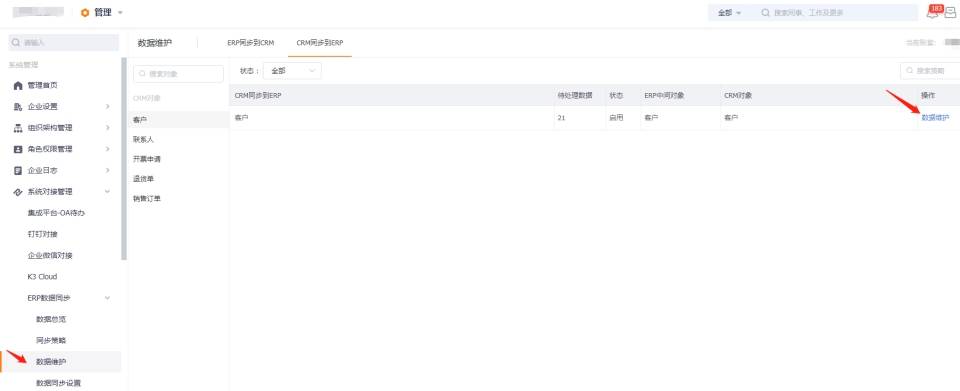Click the 角色权限管理 person-card icon

coord(18,149)
